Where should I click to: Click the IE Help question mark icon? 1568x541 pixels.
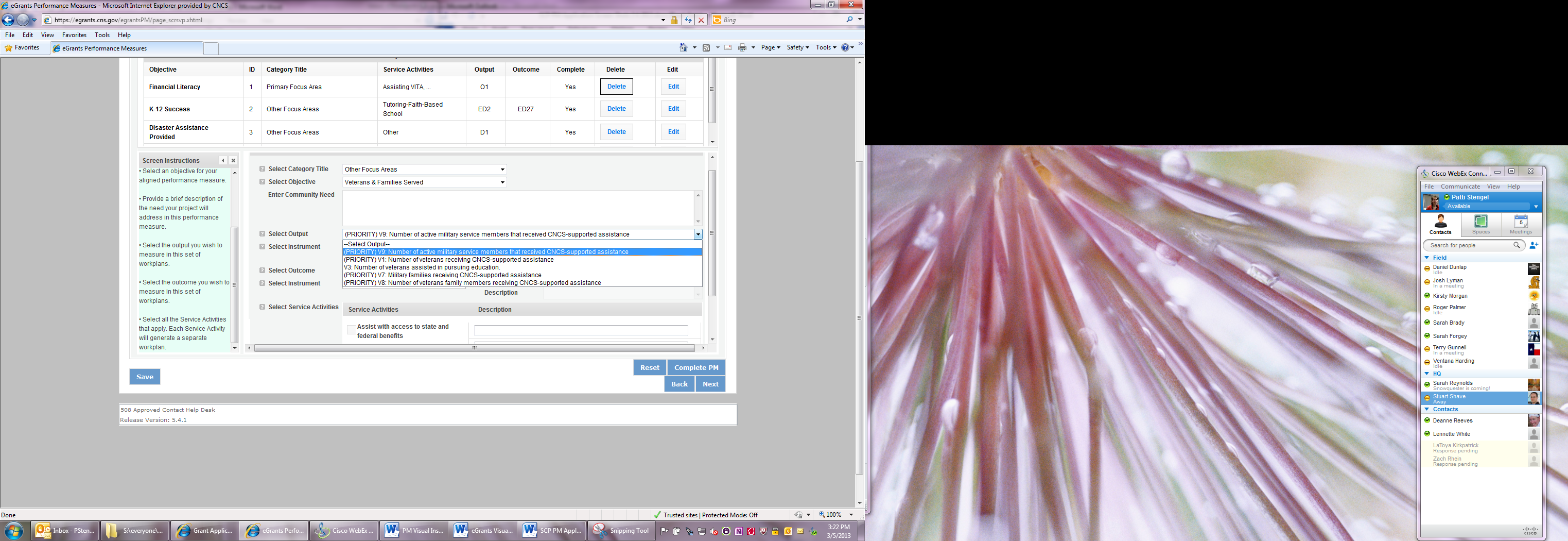coord(845,47)
